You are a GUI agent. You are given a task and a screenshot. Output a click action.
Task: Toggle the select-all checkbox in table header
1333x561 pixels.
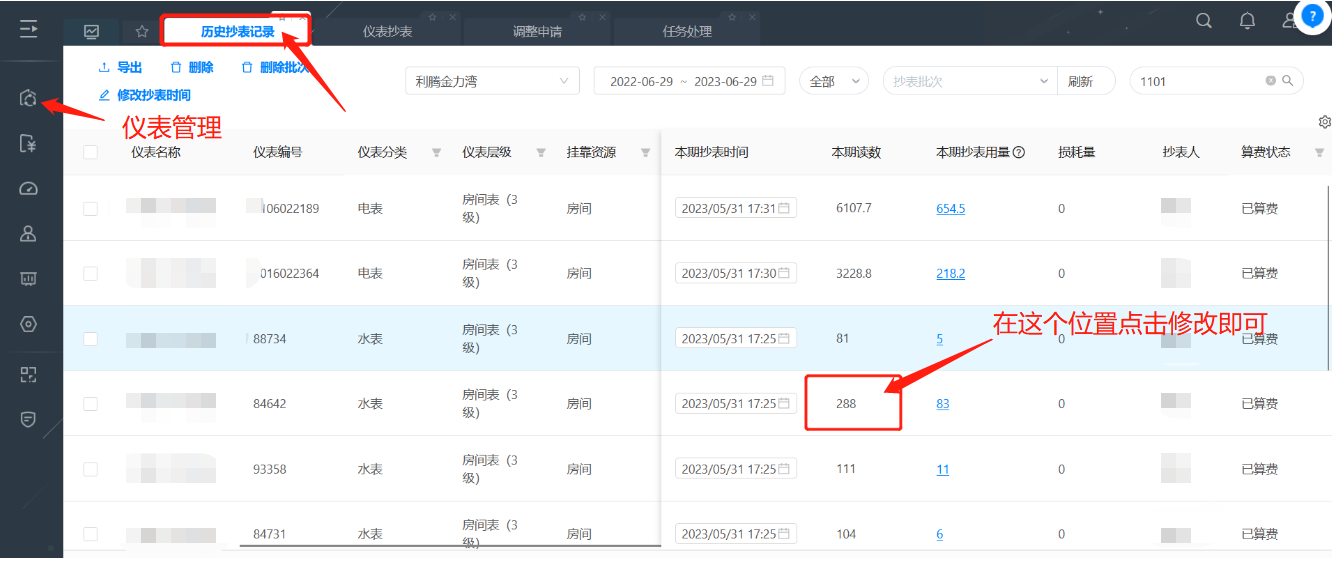coord(91,153)
